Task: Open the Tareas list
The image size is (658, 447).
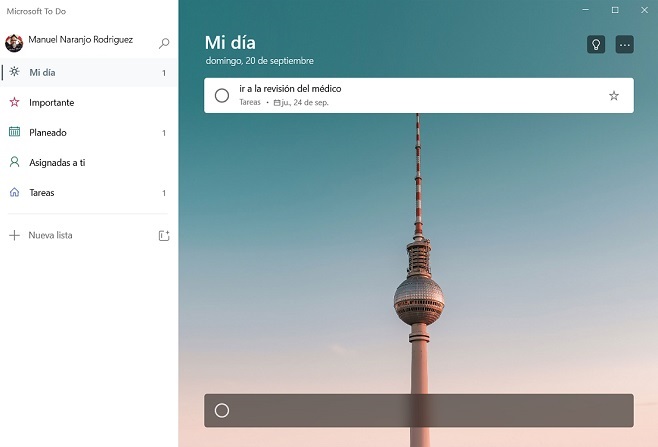Action: coord(89,193)
